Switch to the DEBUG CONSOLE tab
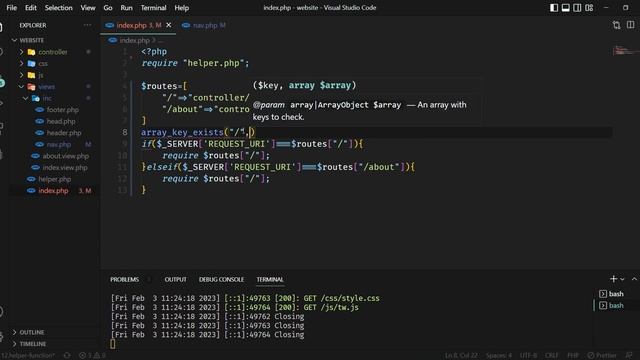This screenshot has width=640, height=360. click(x=221, y=280)
